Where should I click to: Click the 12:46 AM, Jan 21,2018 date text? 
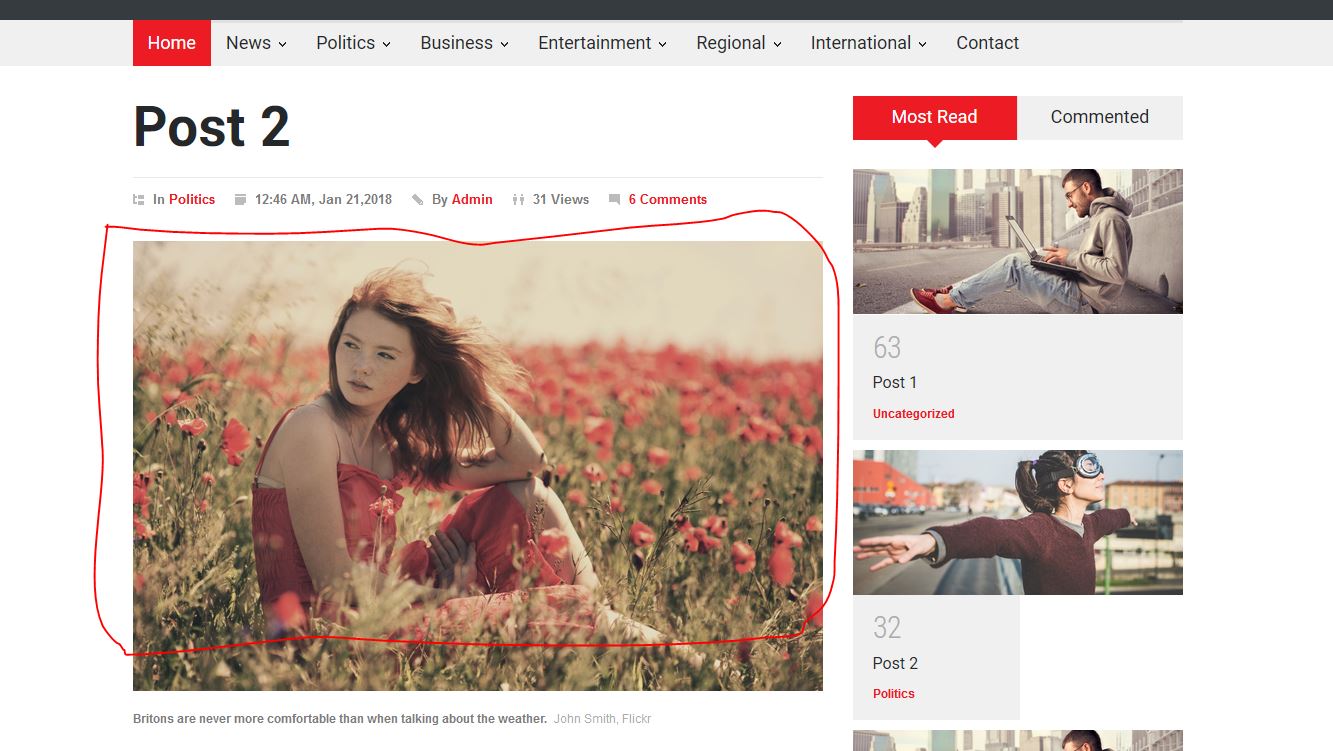point(323,200)
